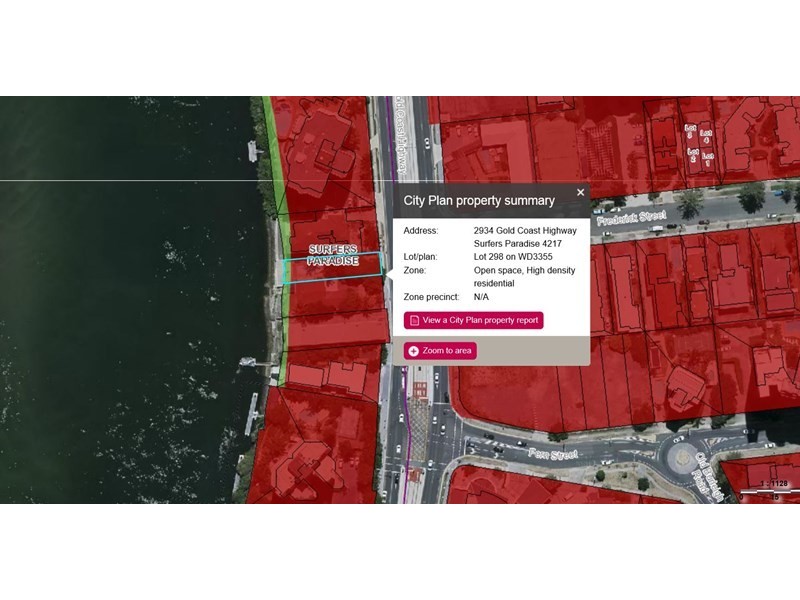Click the Frederick Street label on map
Viewport: 800px width, 600px height.
coord(632,218)
